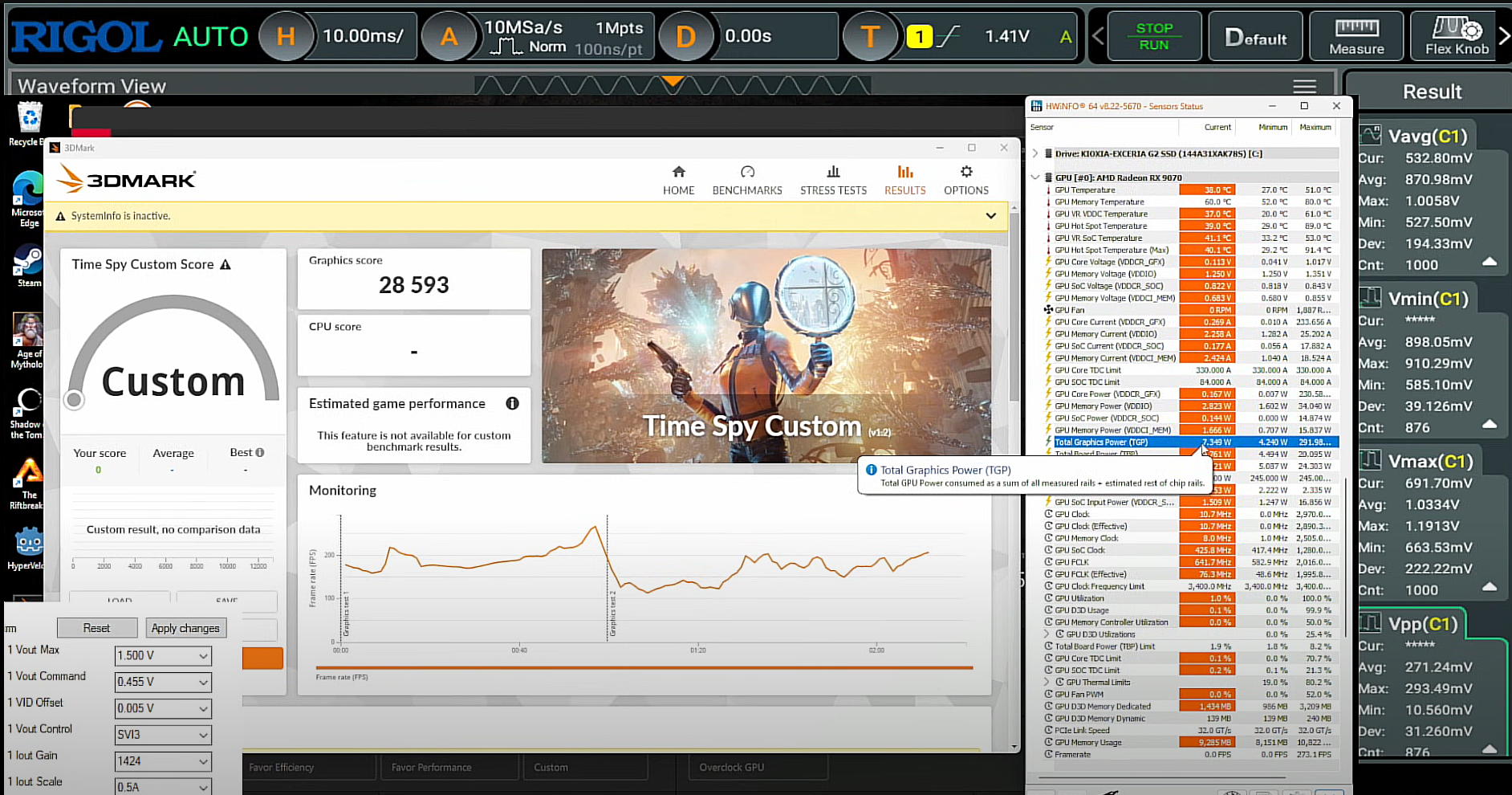
Task: Open the 3DMark Options tab
Action: point(966,181)
